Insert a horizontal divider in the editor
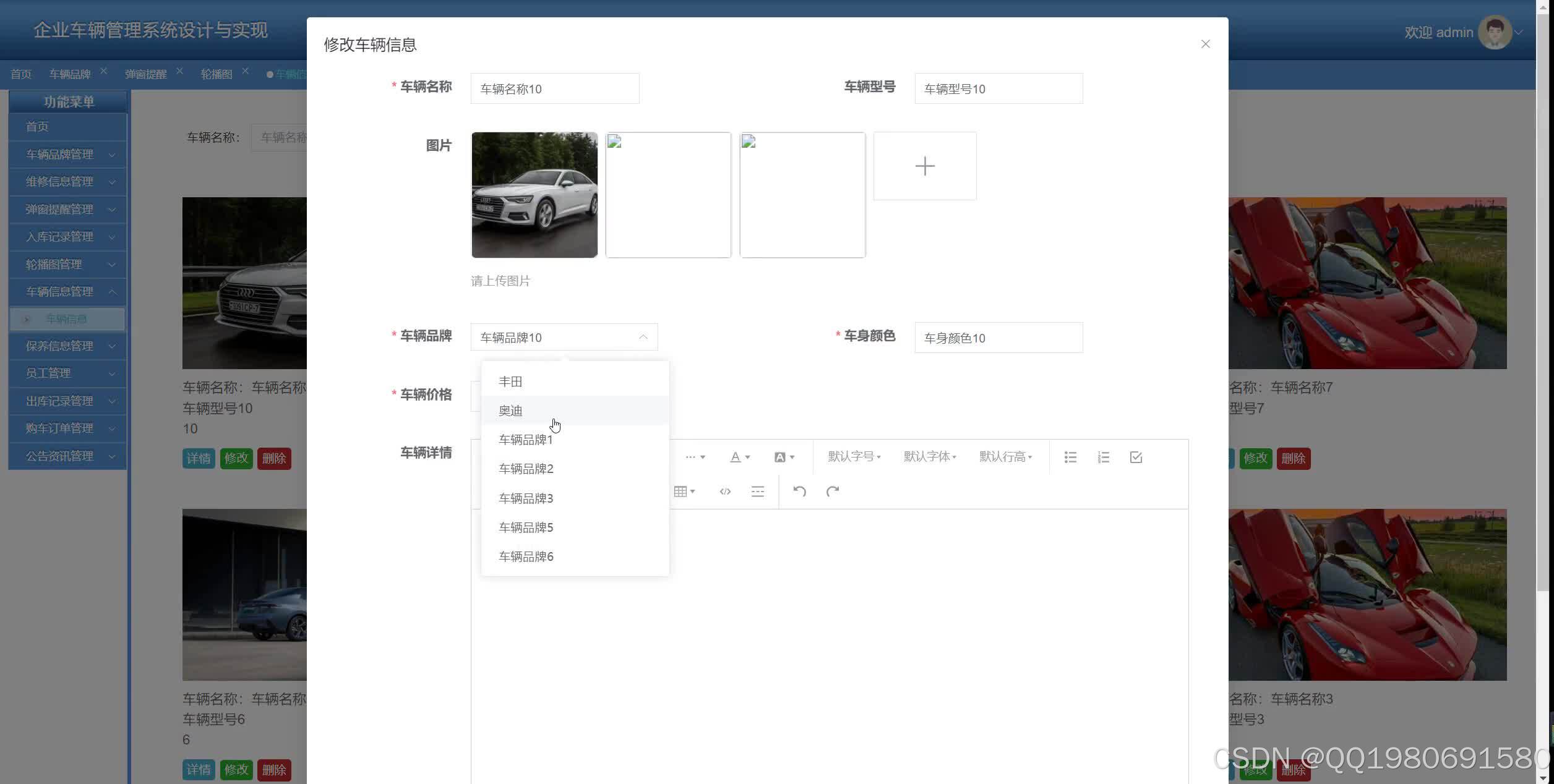The height and width of the screenshot is (784, 1554). (x=757, y=491)
